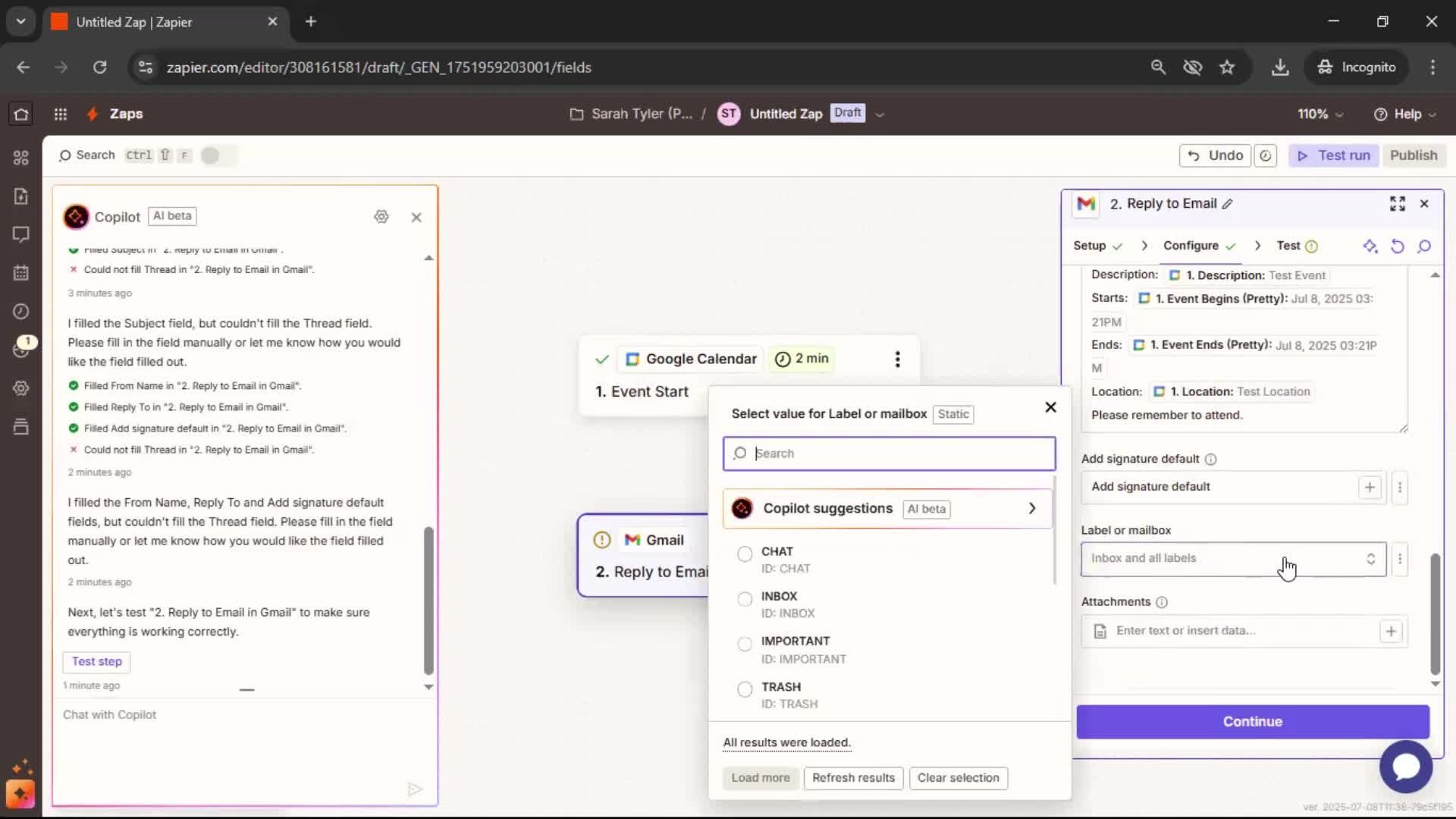Open browser tab search dropdown
Viewport: 1456px width, 819px height.
tap(20, 21)
